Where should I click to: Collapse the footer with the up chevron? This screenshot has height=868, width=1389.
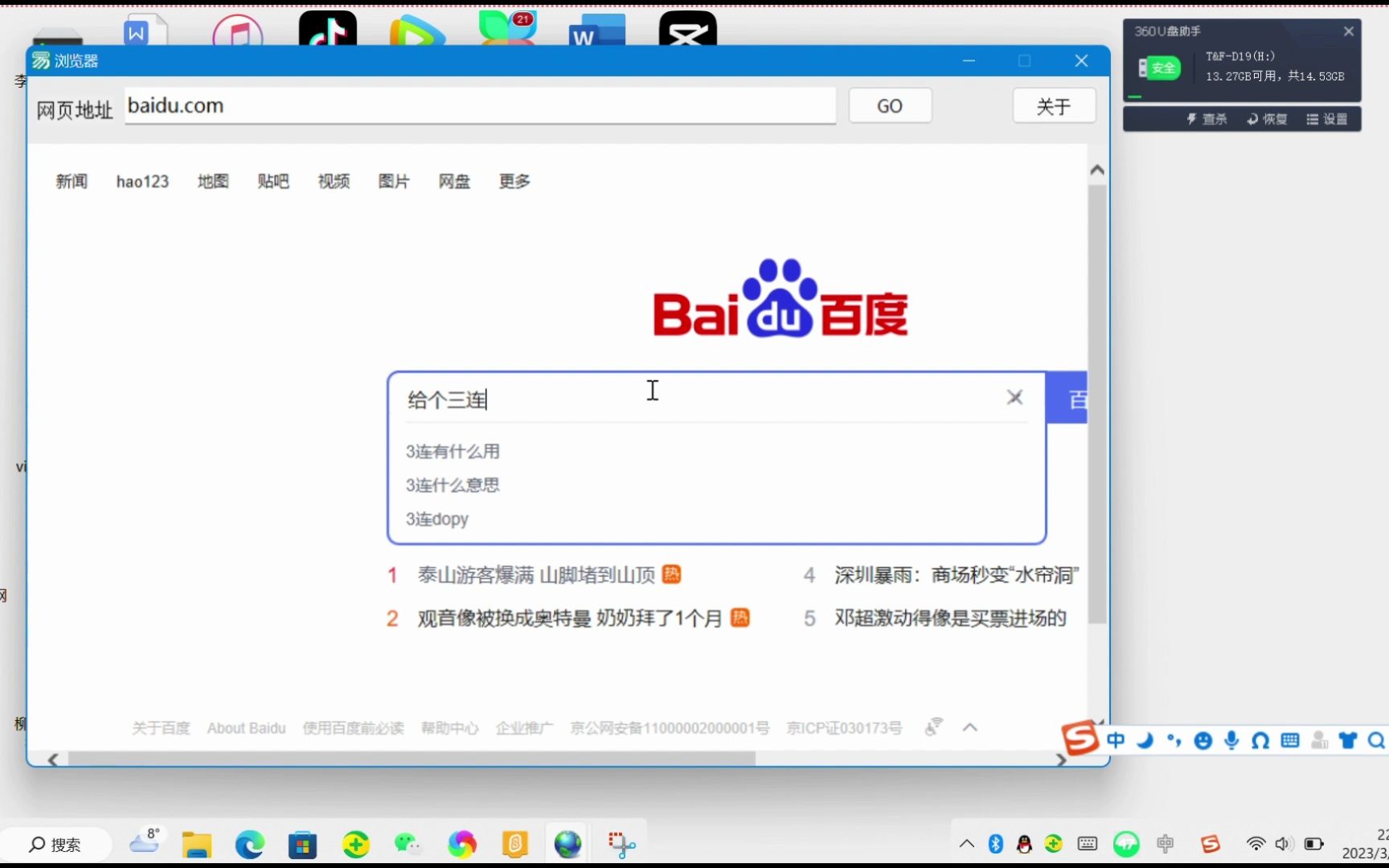970,727
